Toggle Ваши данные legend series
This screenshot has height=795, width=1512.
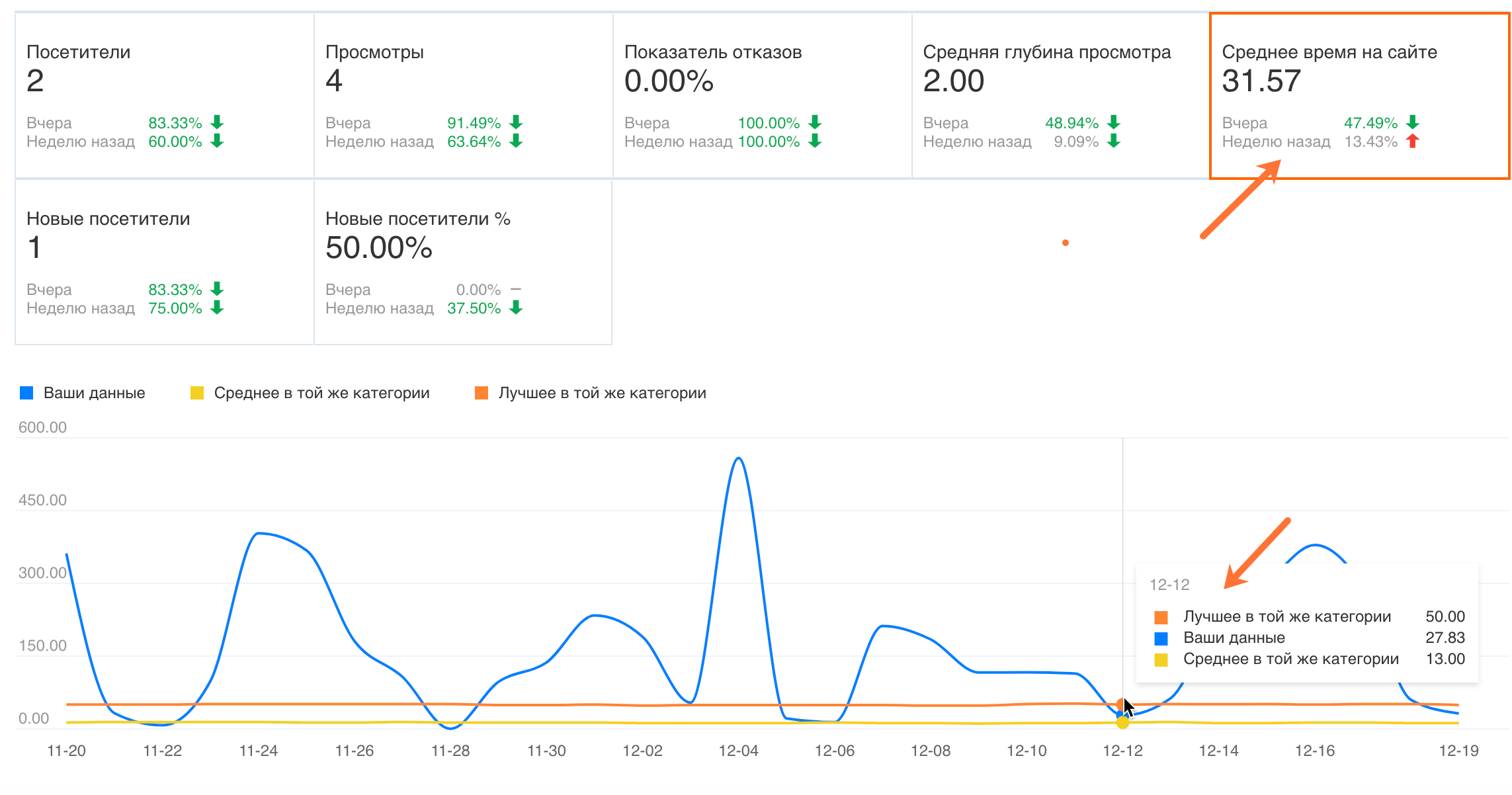click(x=83, y=393)
